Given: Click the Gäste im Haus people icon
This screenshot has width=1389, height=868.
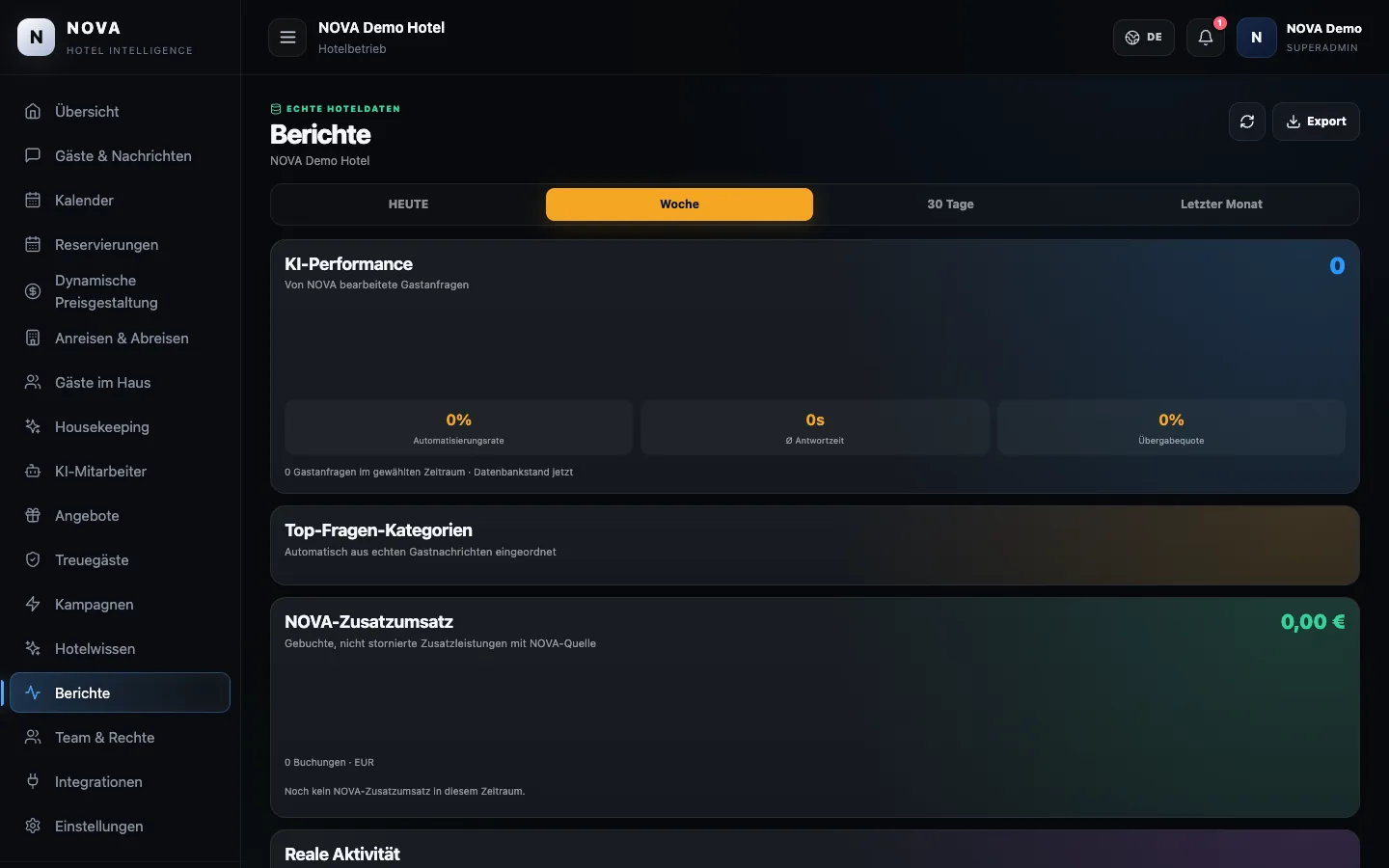Looking at the screenshot, I should pyautogui.click(x=33, y=383).
